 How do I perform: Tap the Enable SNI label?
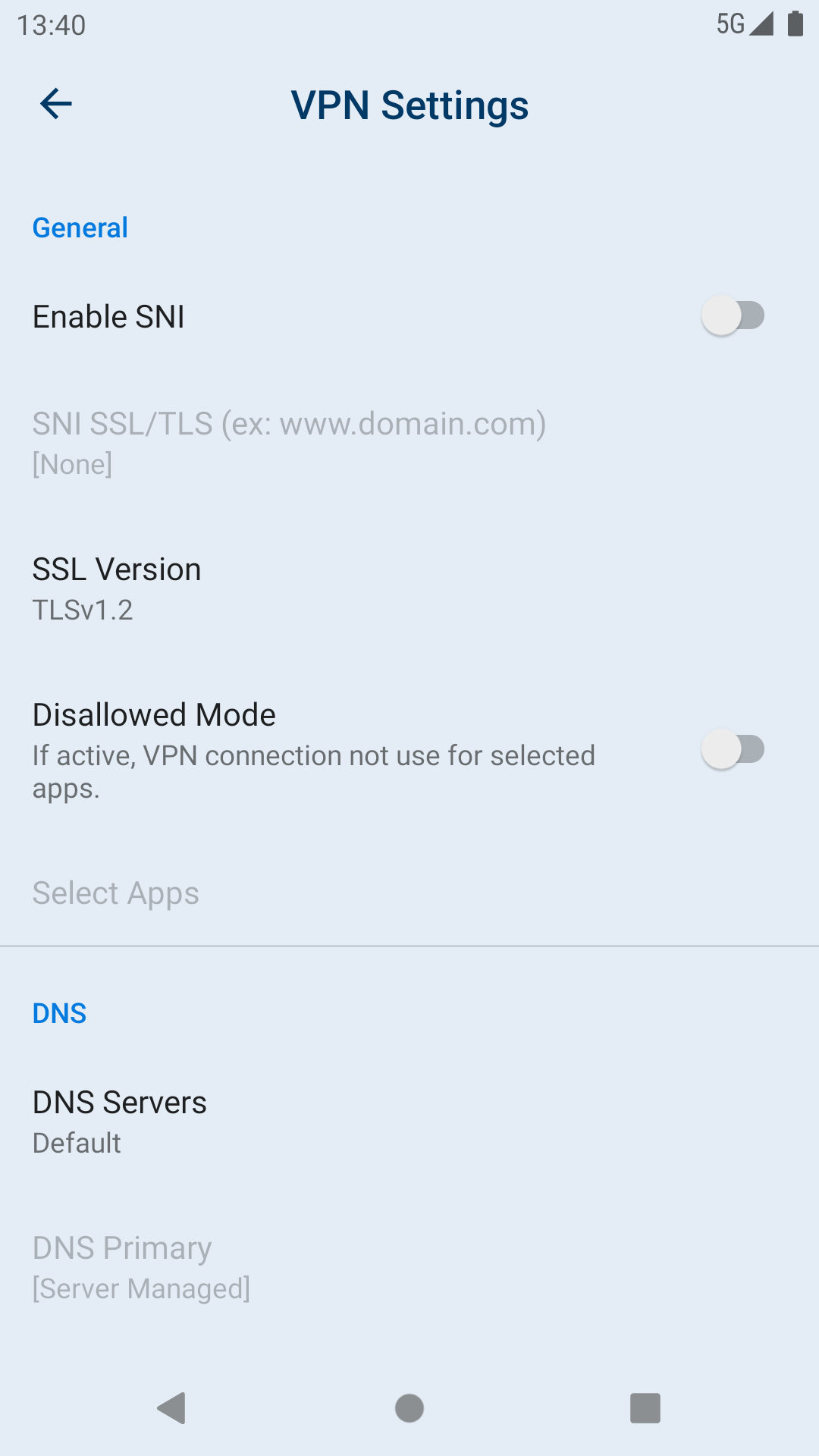tap(109, 316)
